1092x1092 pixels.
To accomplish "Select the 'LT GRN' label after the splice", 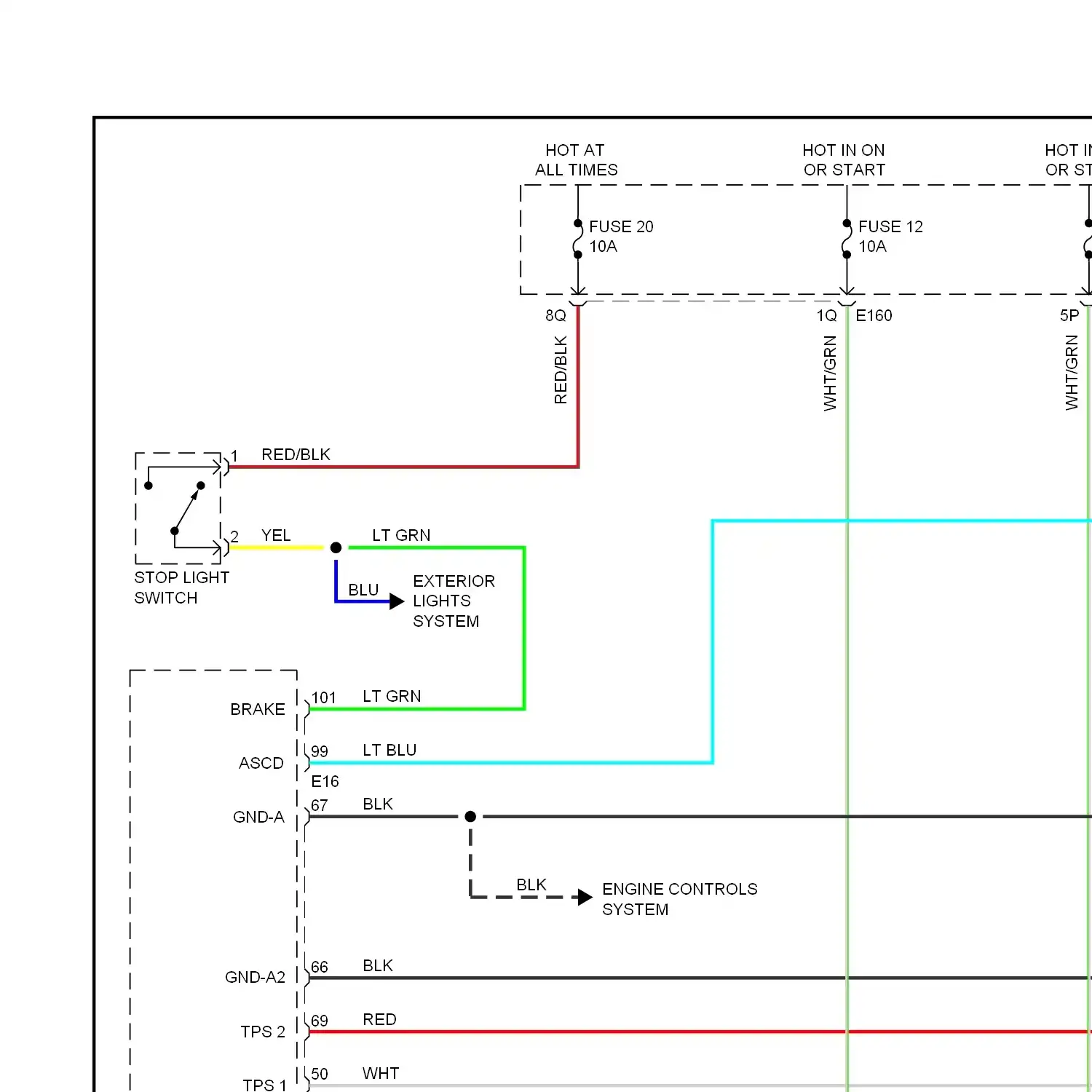I will click(x=401, y=535).
